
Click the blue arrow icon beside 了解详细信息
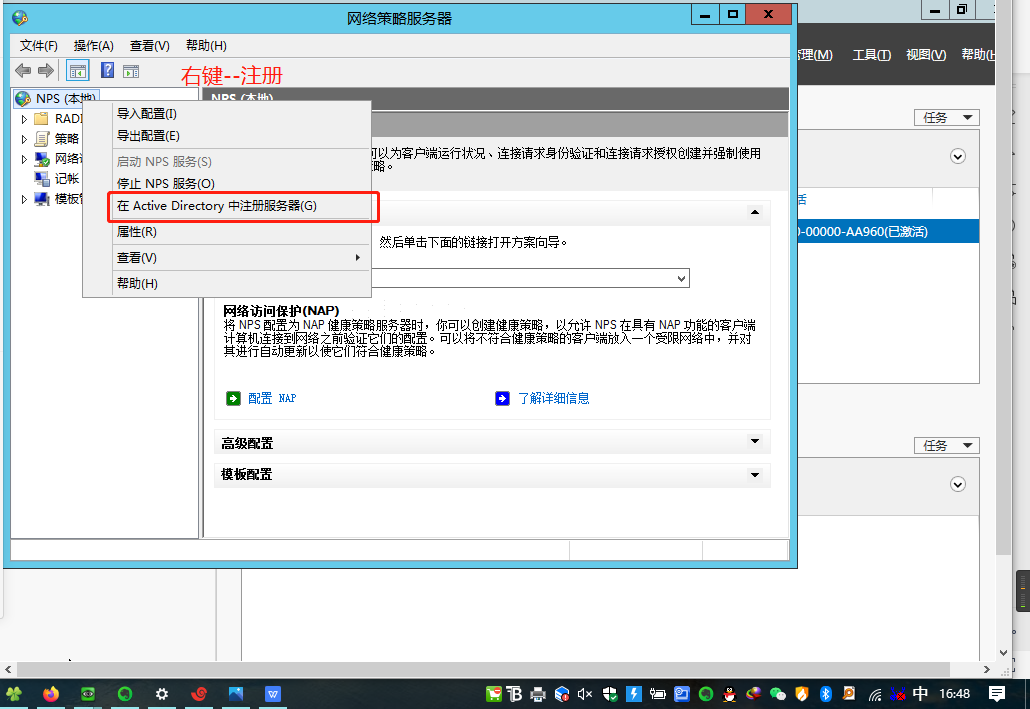click(x=503, y=398)
